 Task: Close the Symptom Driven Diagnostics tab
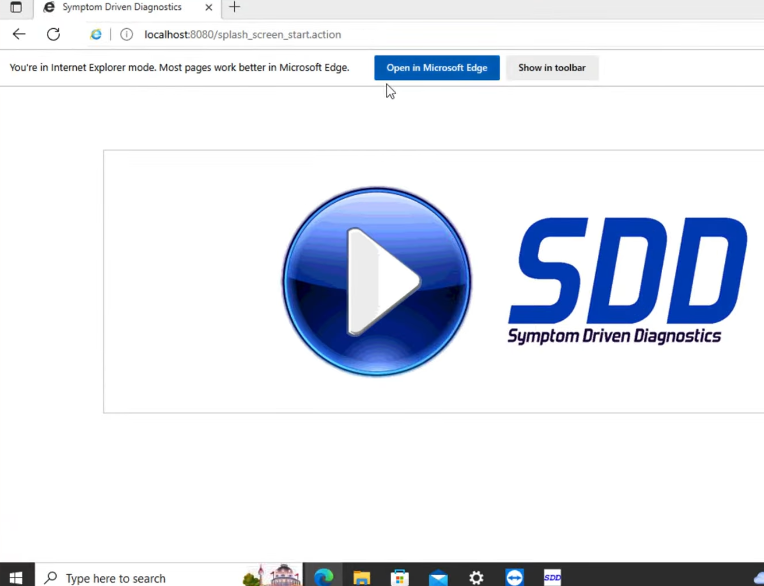click(209, 7)
